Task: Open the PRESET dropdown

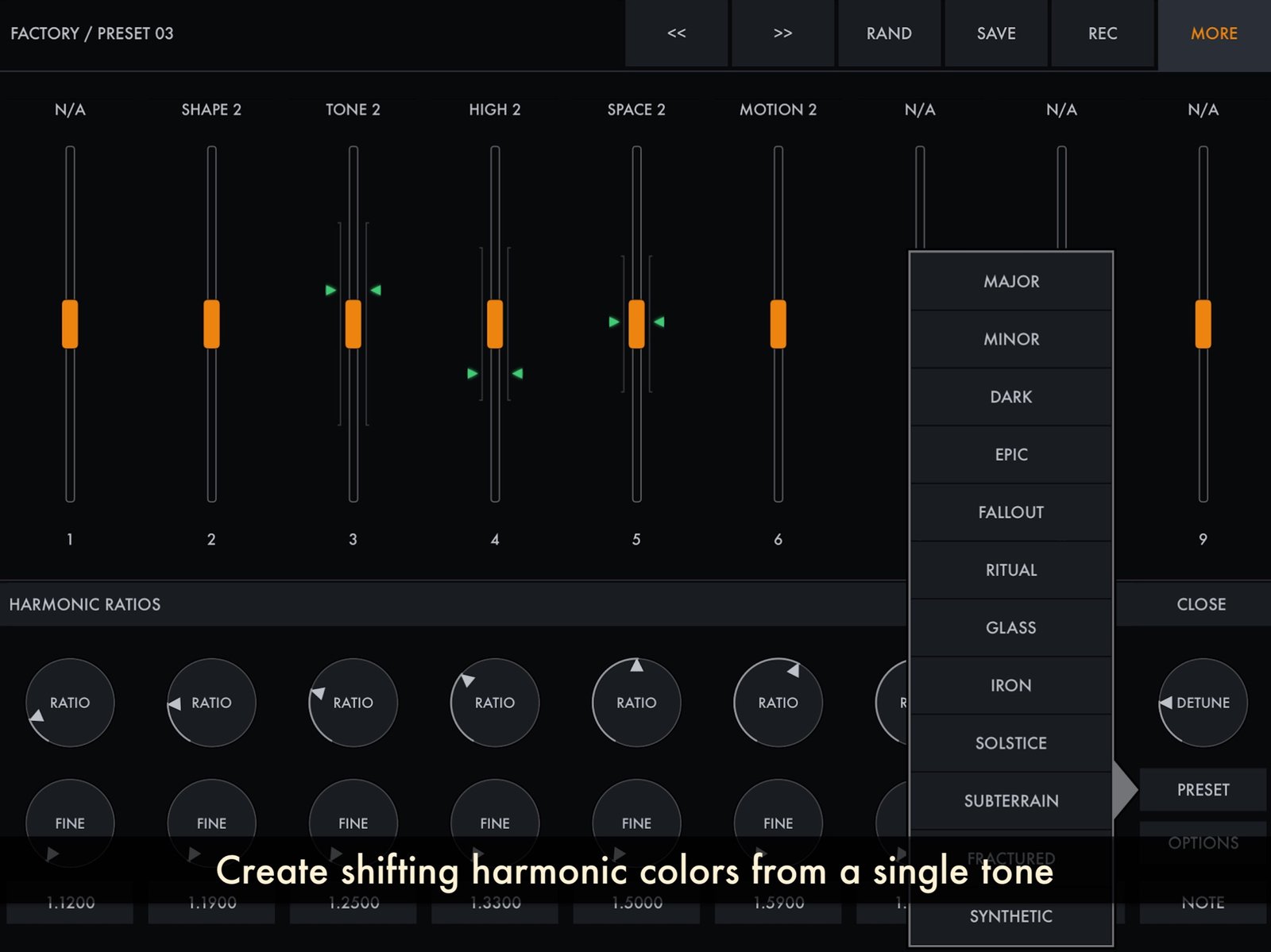Action: click(x=1203, y=790)
